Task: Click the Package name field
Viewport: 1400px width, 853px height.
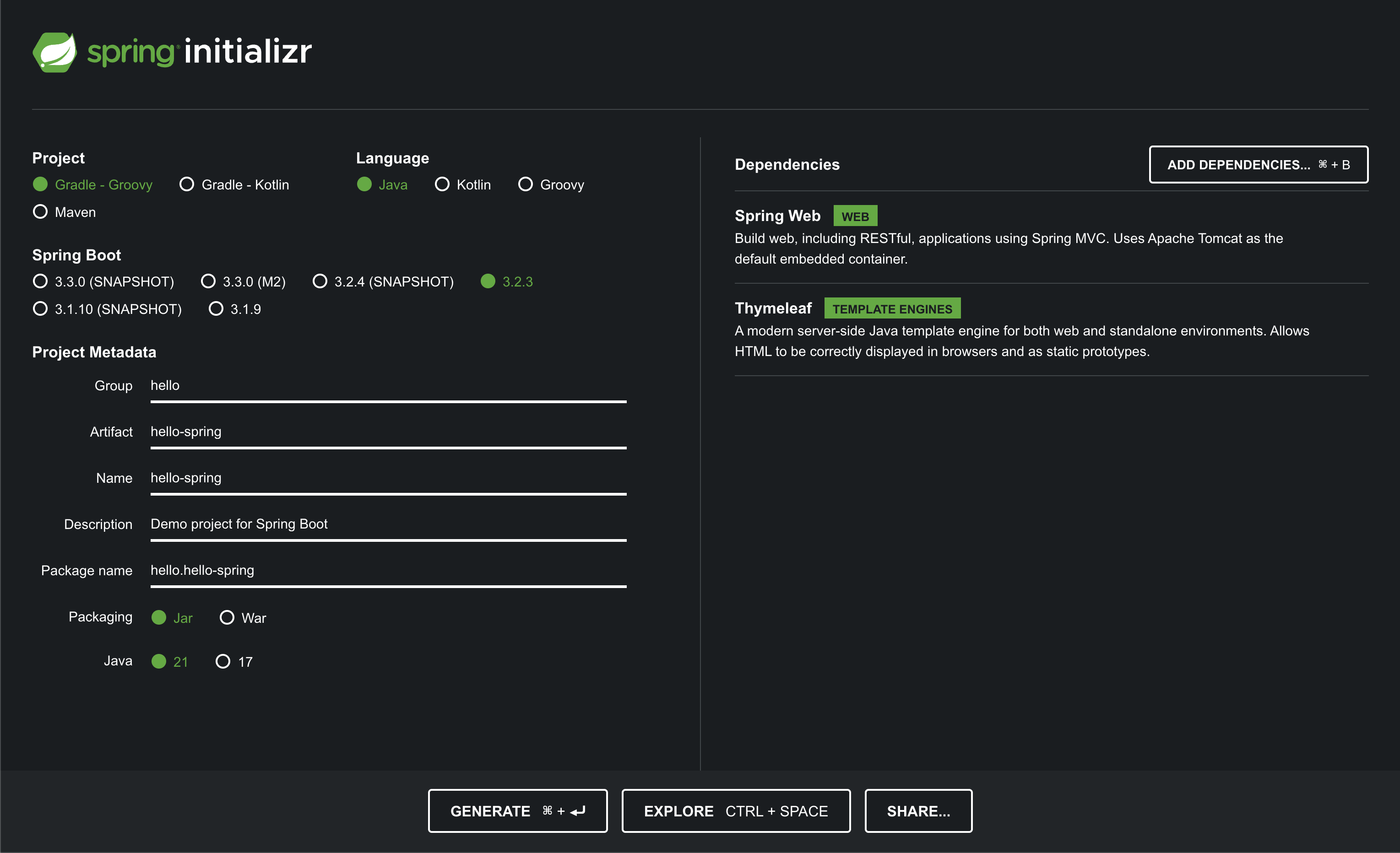Action: (387, 571)
